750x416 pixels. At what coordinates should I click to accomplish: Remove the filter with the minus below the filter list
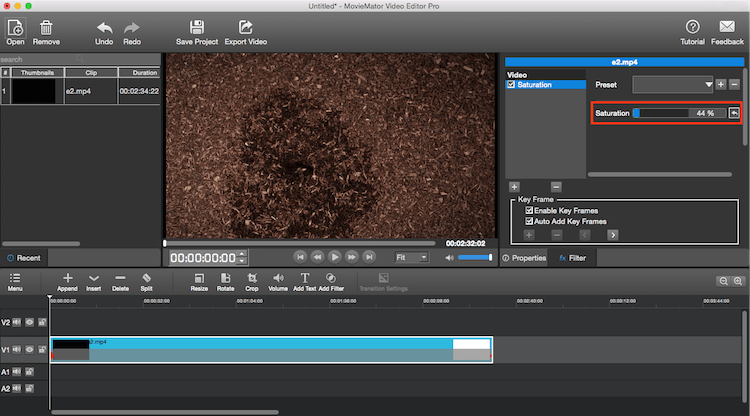(556, 187)
